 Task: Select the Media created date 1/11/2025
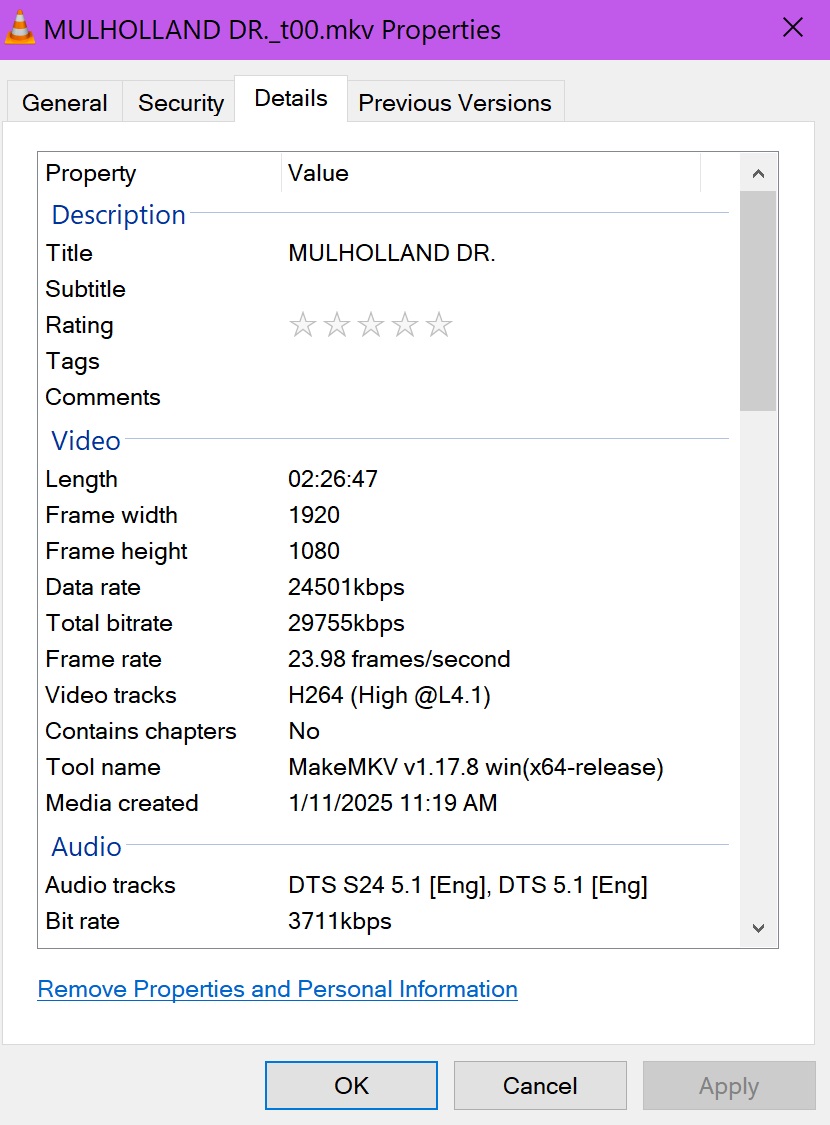[x=393, y=803]
